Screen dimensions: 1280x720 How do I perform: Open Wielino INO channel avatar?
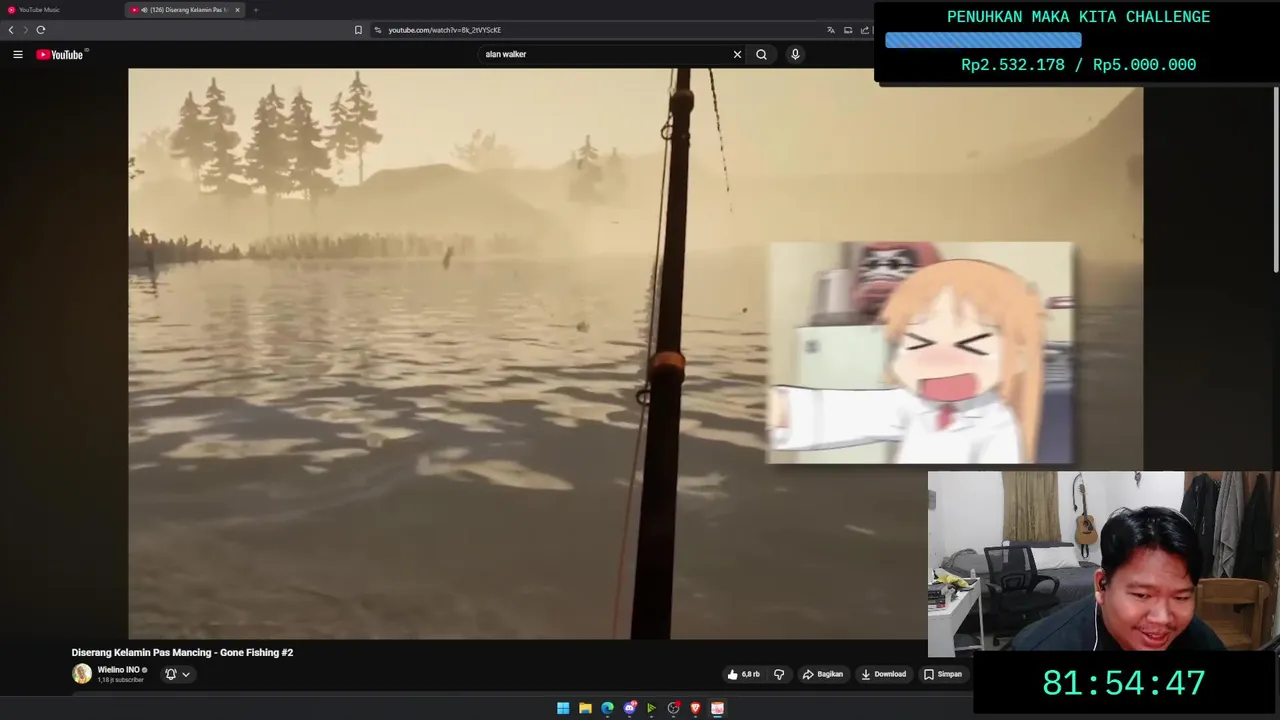coord(81,674)
